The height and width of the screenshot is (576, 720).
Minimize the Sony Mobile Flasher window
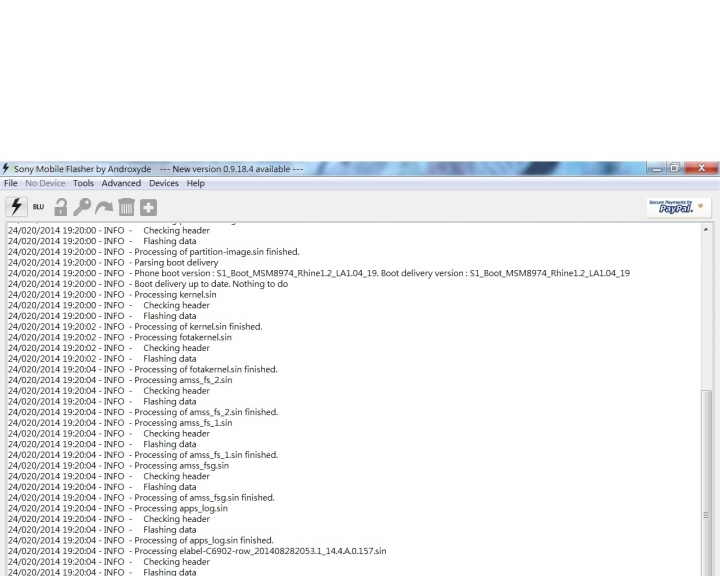coord(657,169)
